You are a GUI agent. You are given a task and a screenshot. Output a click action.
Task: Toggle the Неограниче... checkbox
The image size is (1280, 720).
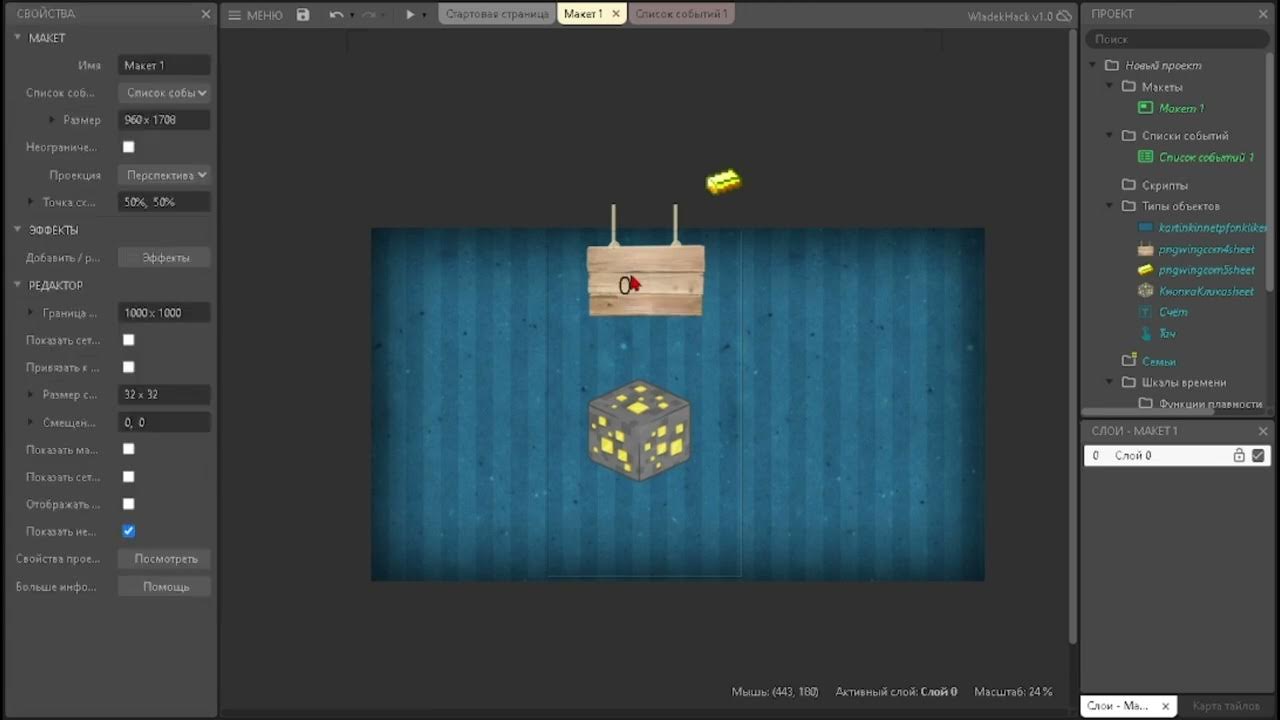[128, 147]
